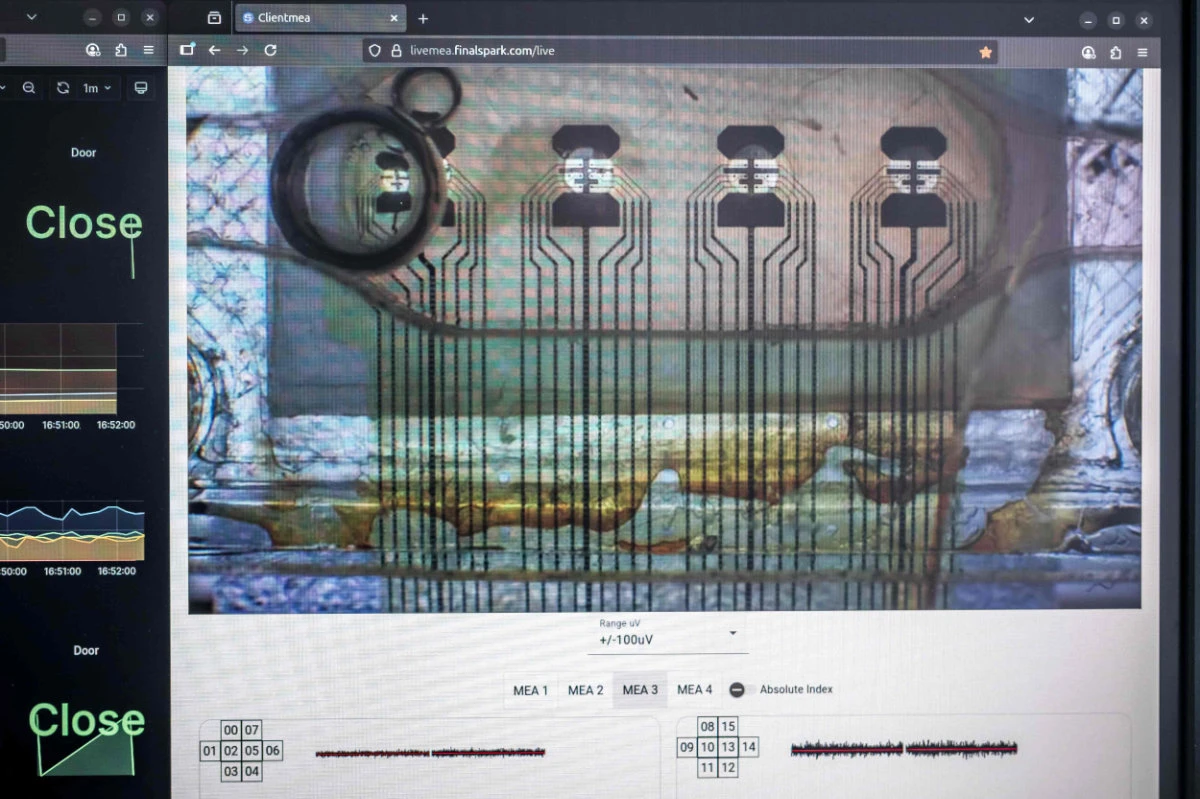Select electrode cell 13
Viewport: 1200px width, 799px height.
point(729,747)
